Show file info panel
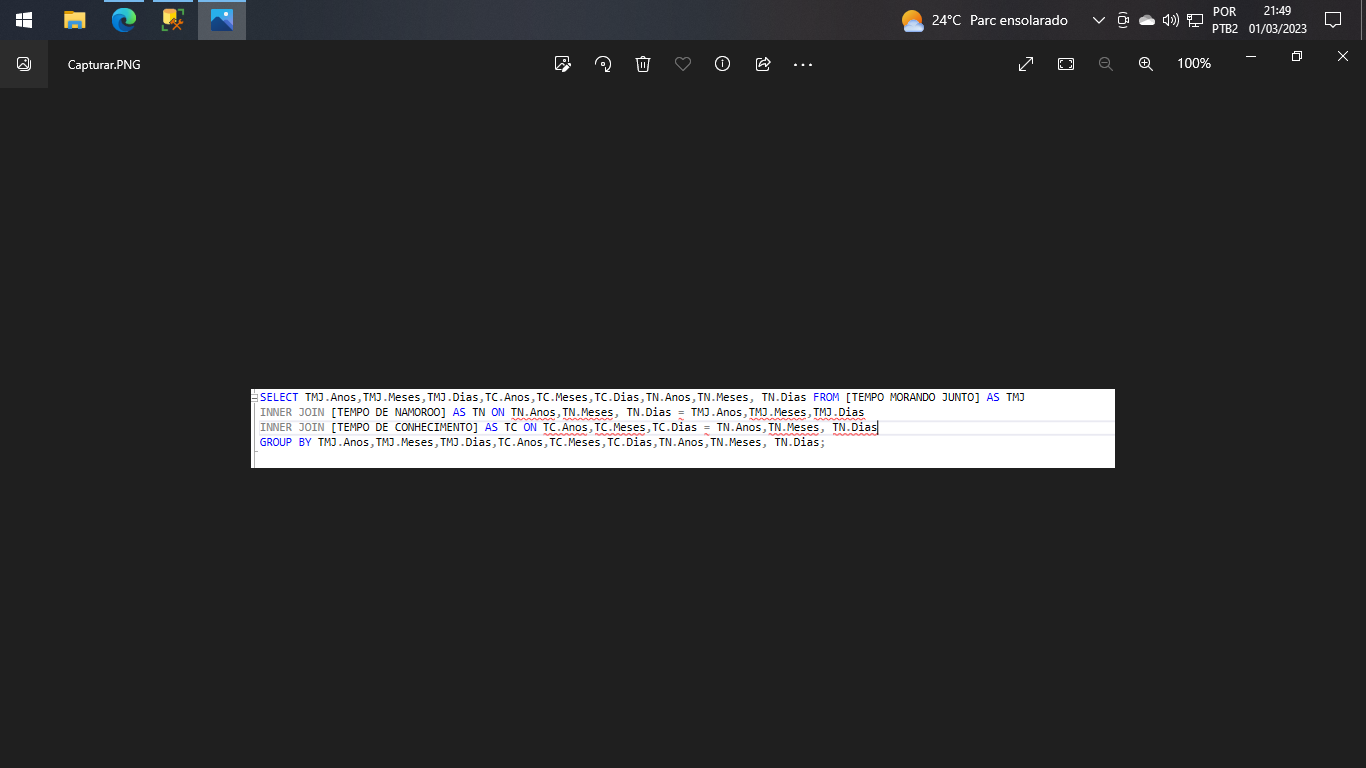Image resolution: width=1366 pixels, height=768 pixels. [723, 64]
